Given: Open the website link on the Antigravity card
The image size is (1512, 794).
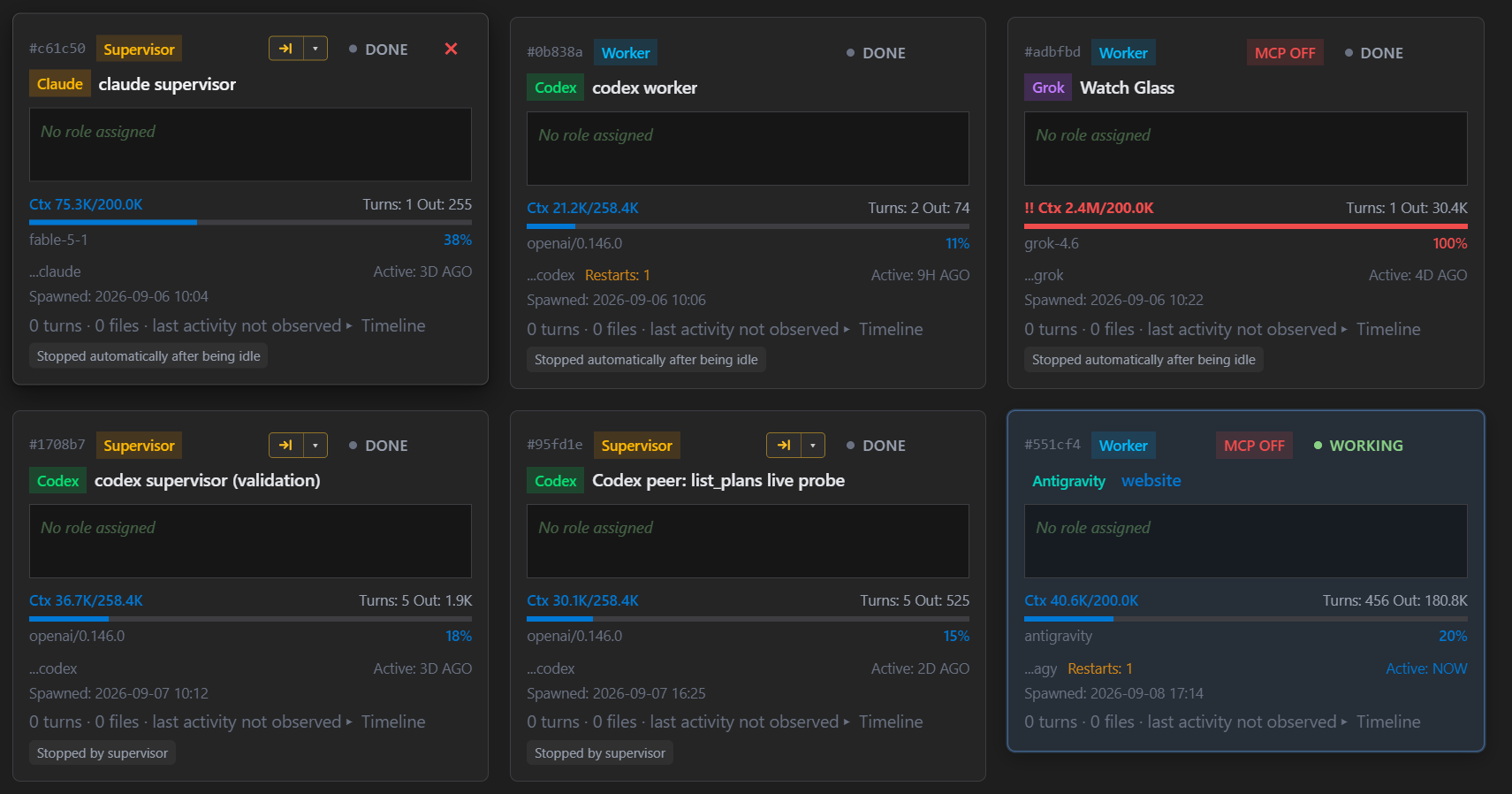Looking at the screenshot, I should coord(1151,480).
